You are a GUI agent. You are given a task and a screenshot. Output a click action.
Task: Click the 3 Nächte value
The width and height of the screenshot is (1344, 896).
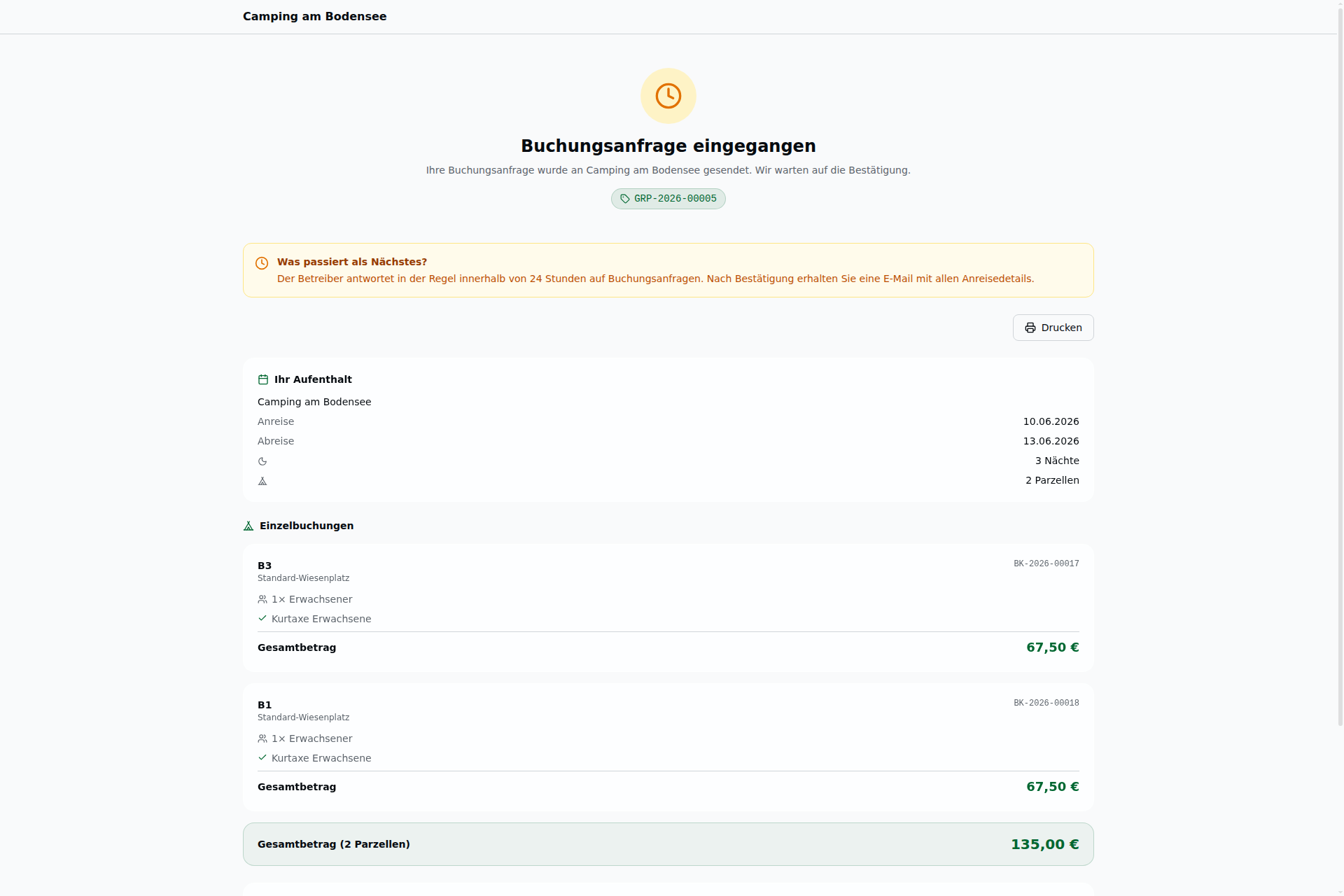pyautogui.click(x=1057, y=461)
